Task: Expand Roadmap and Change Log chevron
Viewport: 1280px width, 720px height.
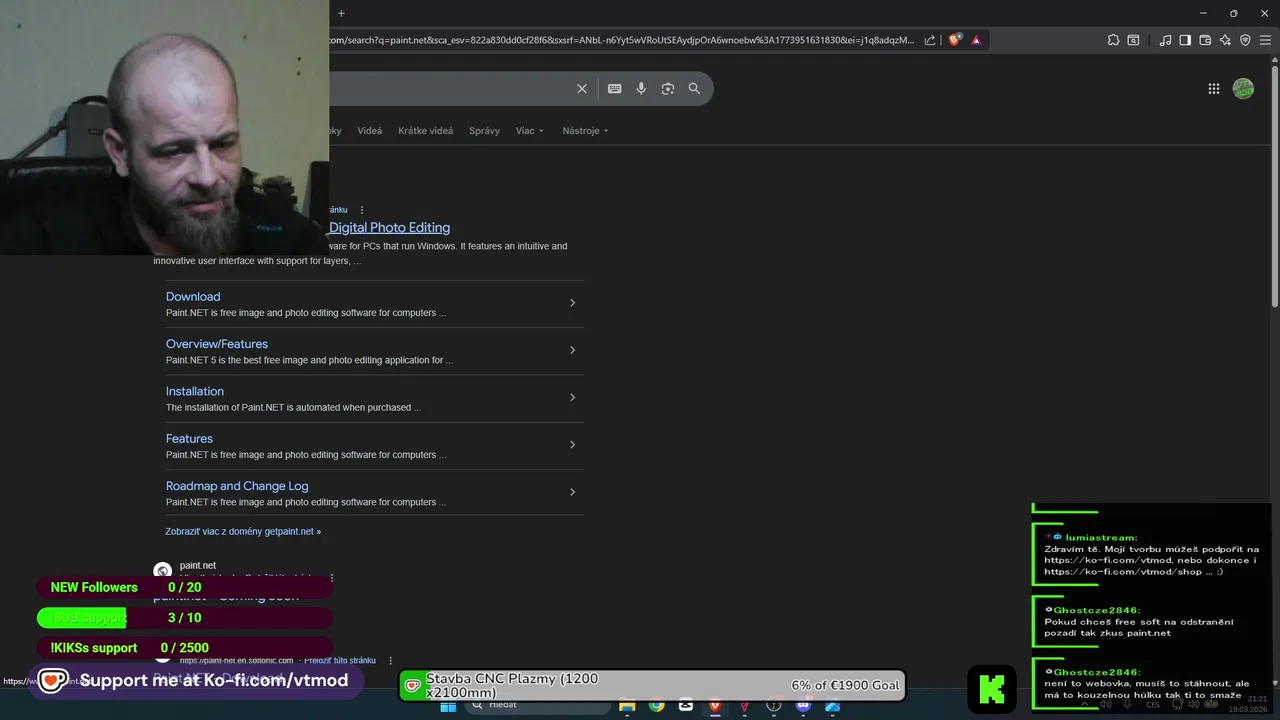Action: click(572, 492)
